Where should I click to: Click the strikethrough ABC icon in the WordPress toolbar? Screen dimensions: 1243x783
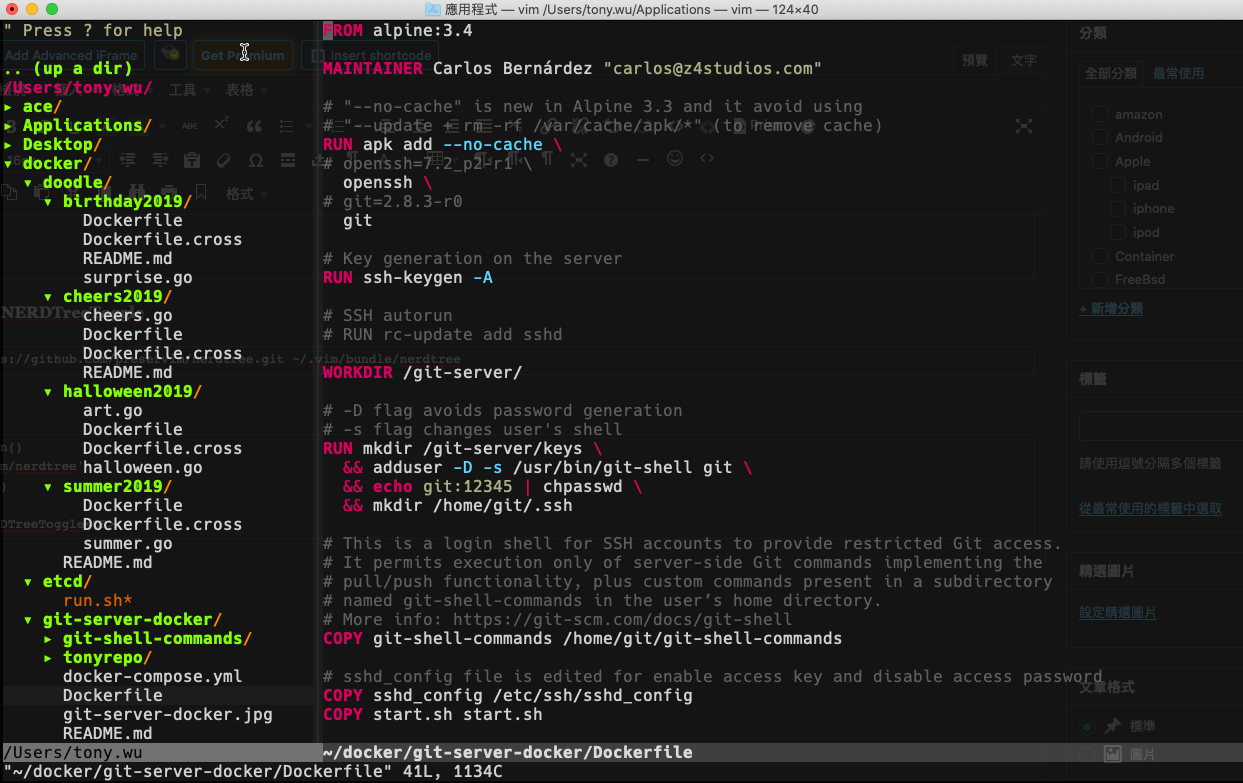tap(190, 126)
